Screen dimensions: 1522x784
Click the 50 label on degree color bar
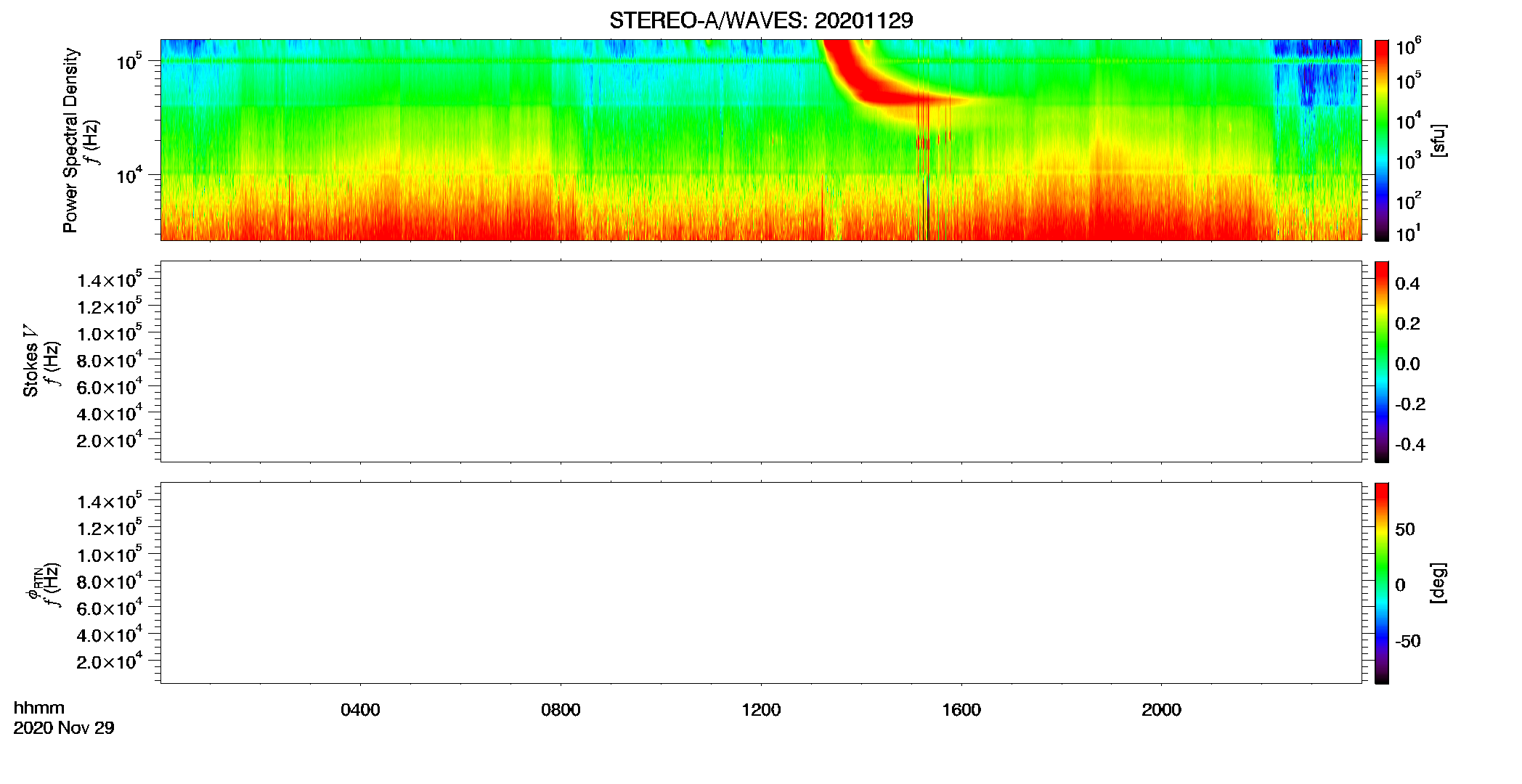[1405, 530]
